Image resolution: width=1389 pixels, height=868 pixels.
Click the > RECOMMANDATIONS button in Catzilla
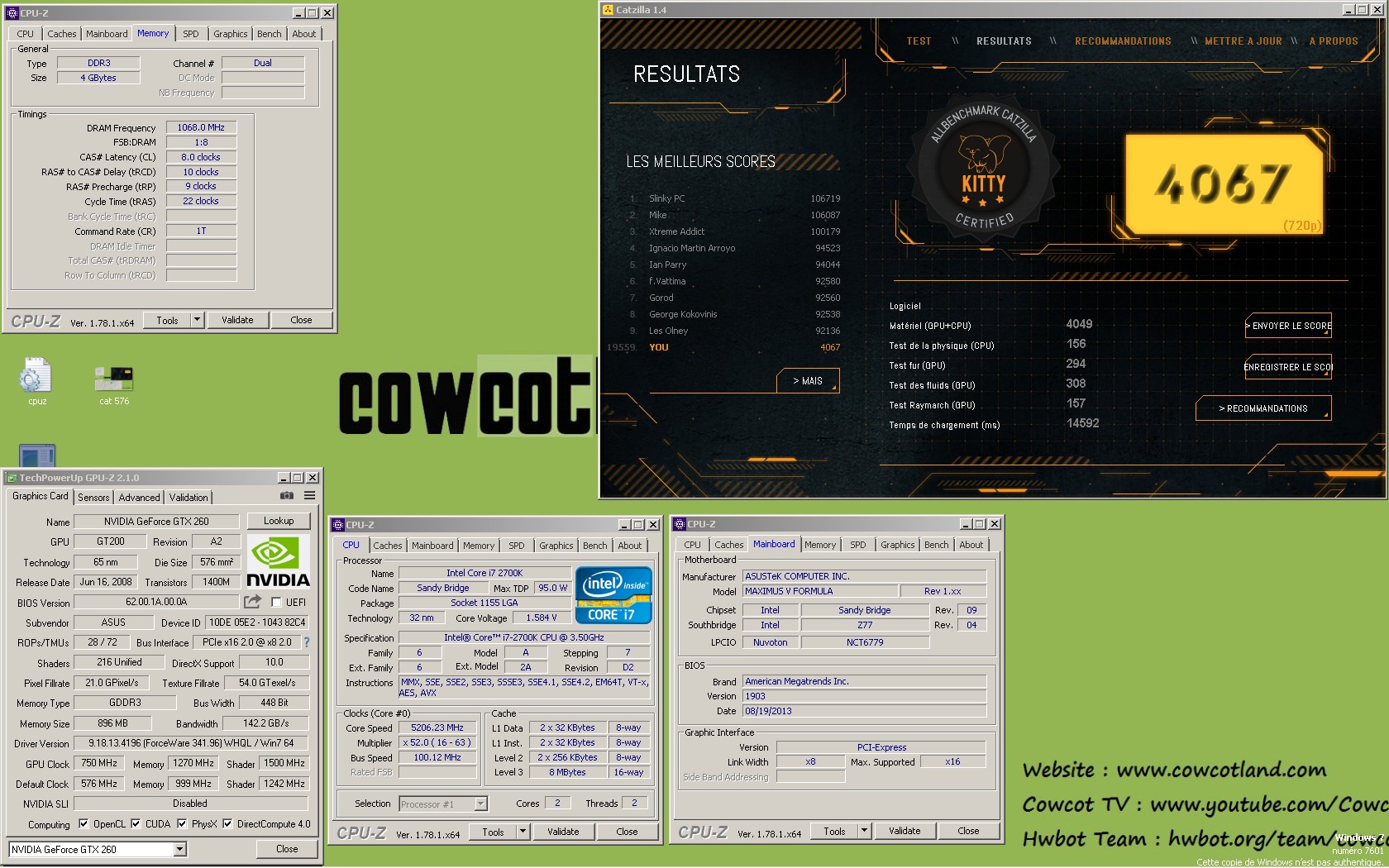pyautogui.click(x=1263, y=408)
